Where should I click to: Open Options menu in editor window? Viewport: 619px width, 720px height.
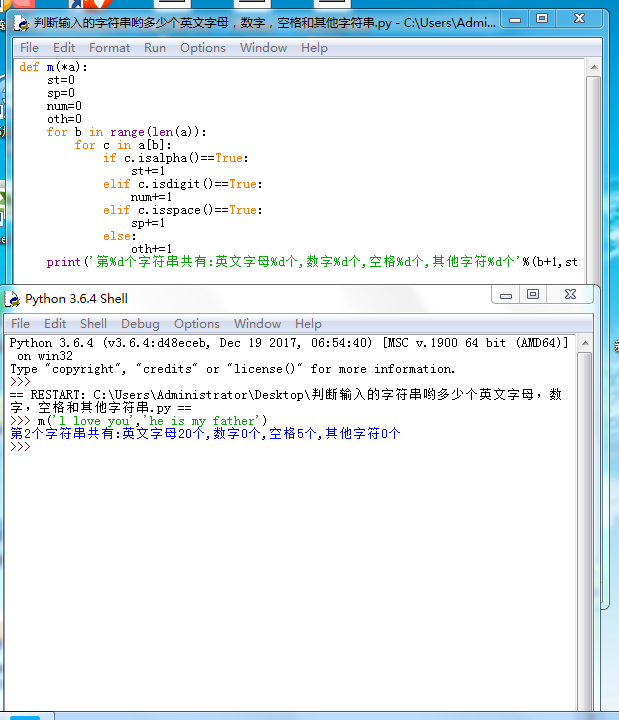[x=203, y=48]
